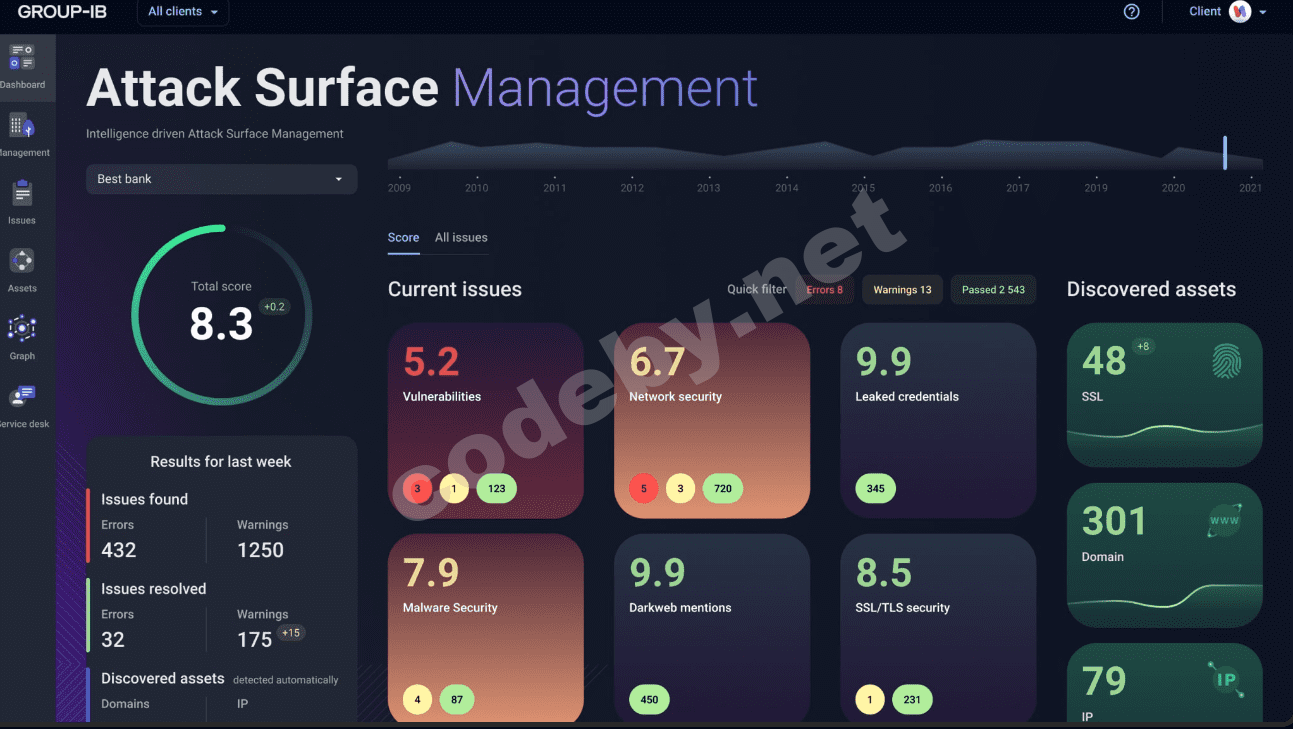
Task: Click green badge 345 in Leaked credentials
Action: pyautogui.click(x=876, y=489)
